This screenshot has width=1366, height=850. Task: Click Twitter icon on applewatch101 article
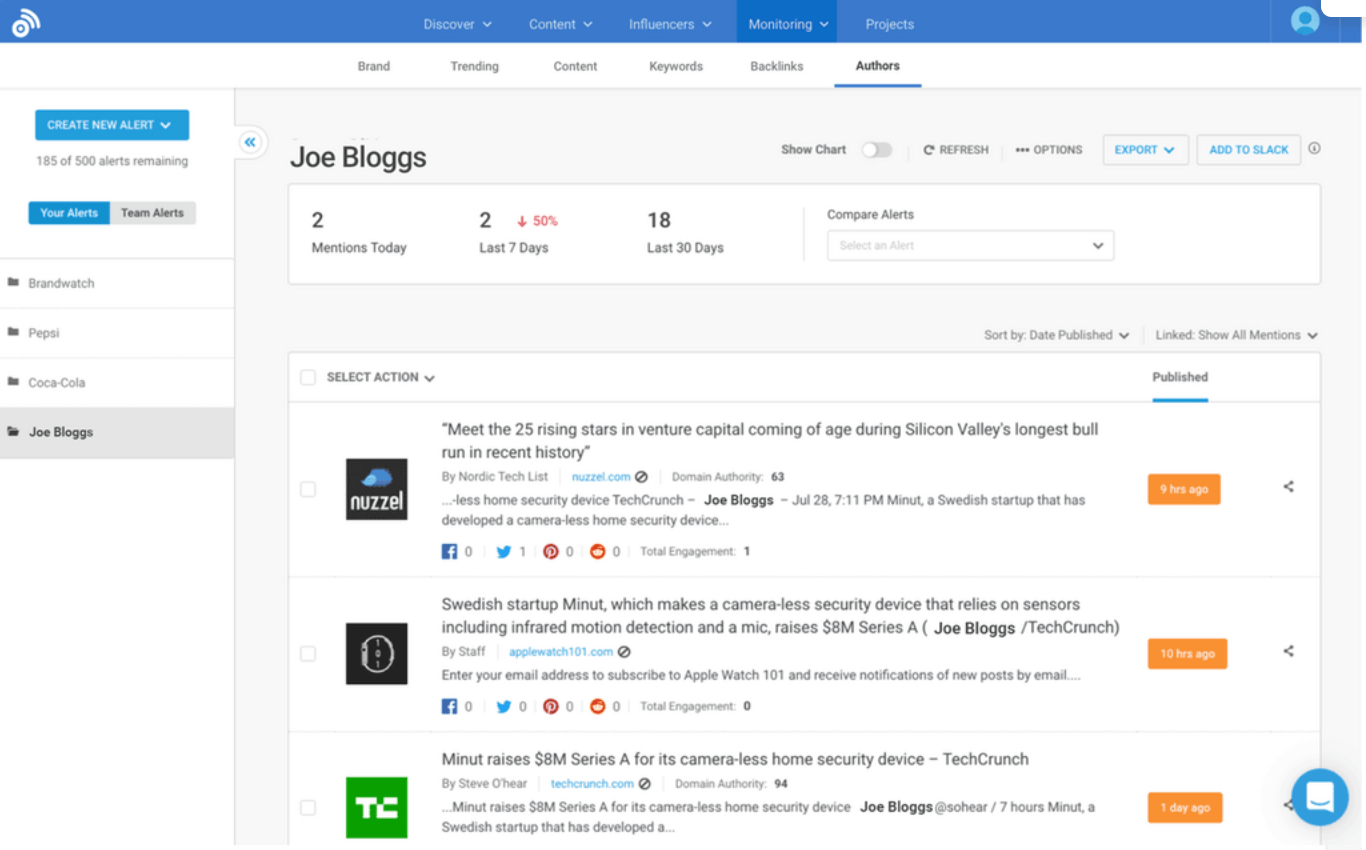pos(504,706)
